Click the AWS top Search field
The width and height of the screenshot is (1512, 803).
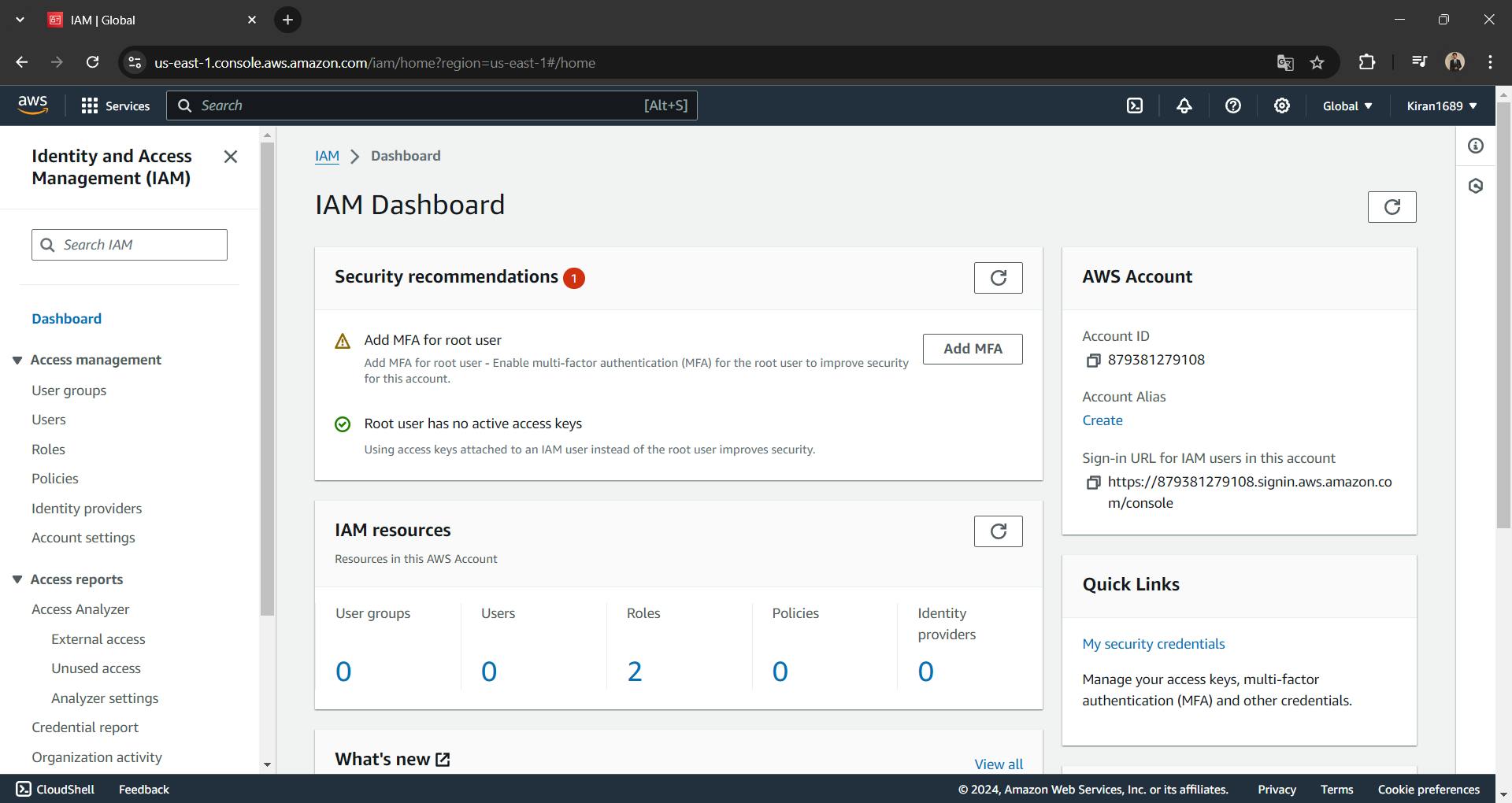click(432, 105)
